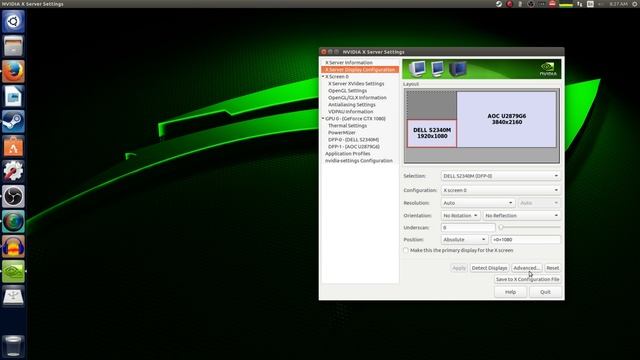Open nvidia-settings Configuration page
The width and height of the screenshot is (640, 360).
tap(359, 160)
